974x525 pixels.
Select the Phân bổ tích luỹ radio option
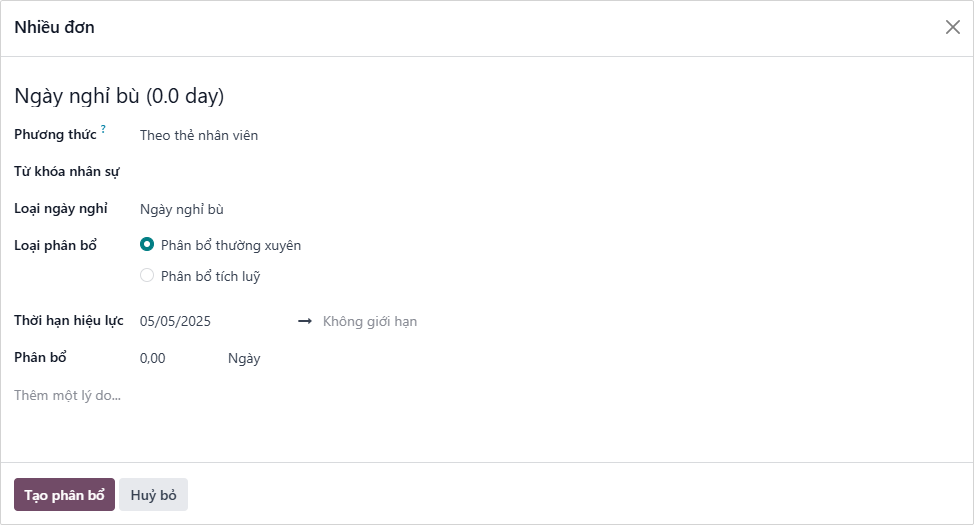pyautogui.click(x=147, y=276)
